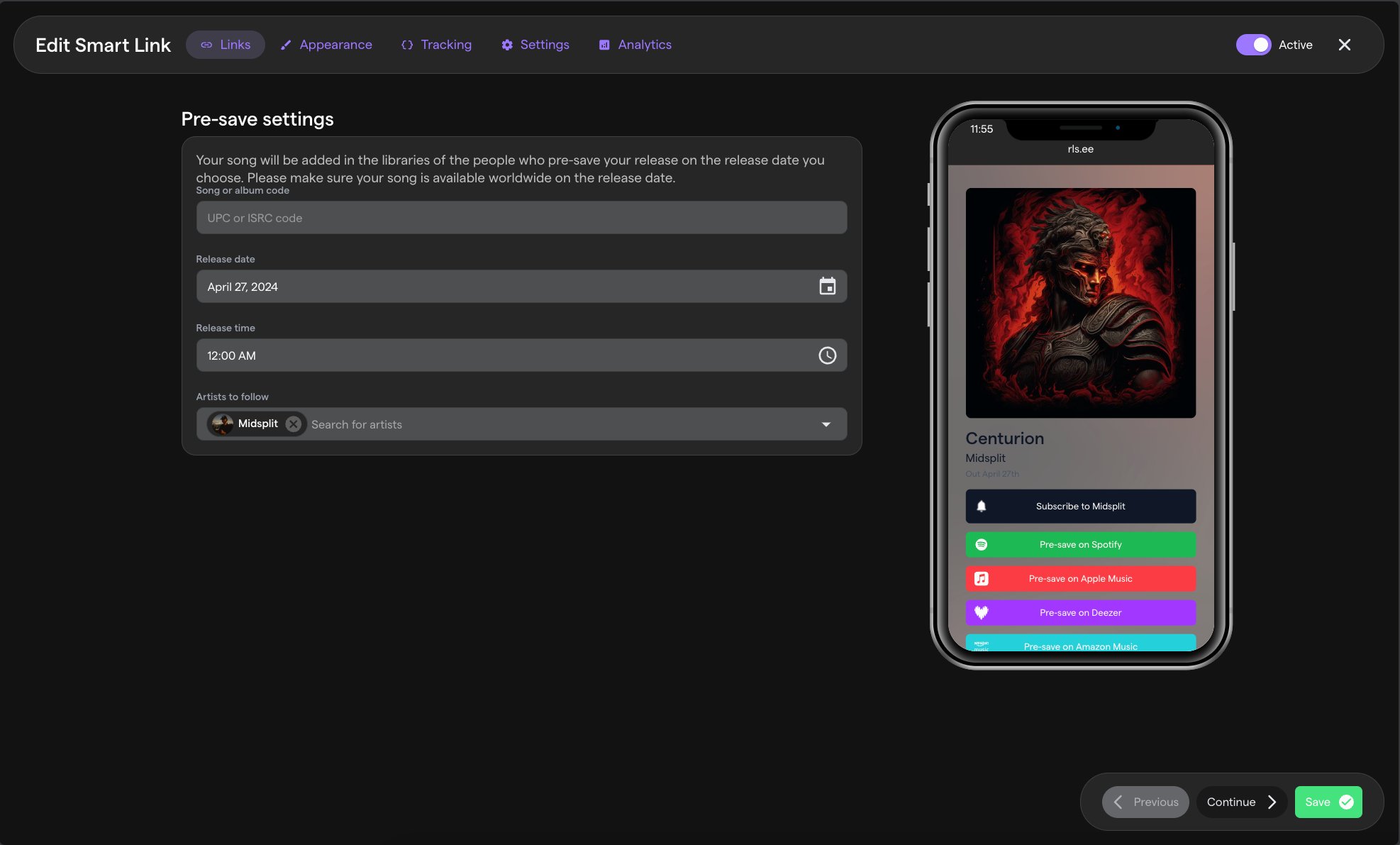Click the Previous button
Screen dimensions: 1400x845
tap(1145, 802)
